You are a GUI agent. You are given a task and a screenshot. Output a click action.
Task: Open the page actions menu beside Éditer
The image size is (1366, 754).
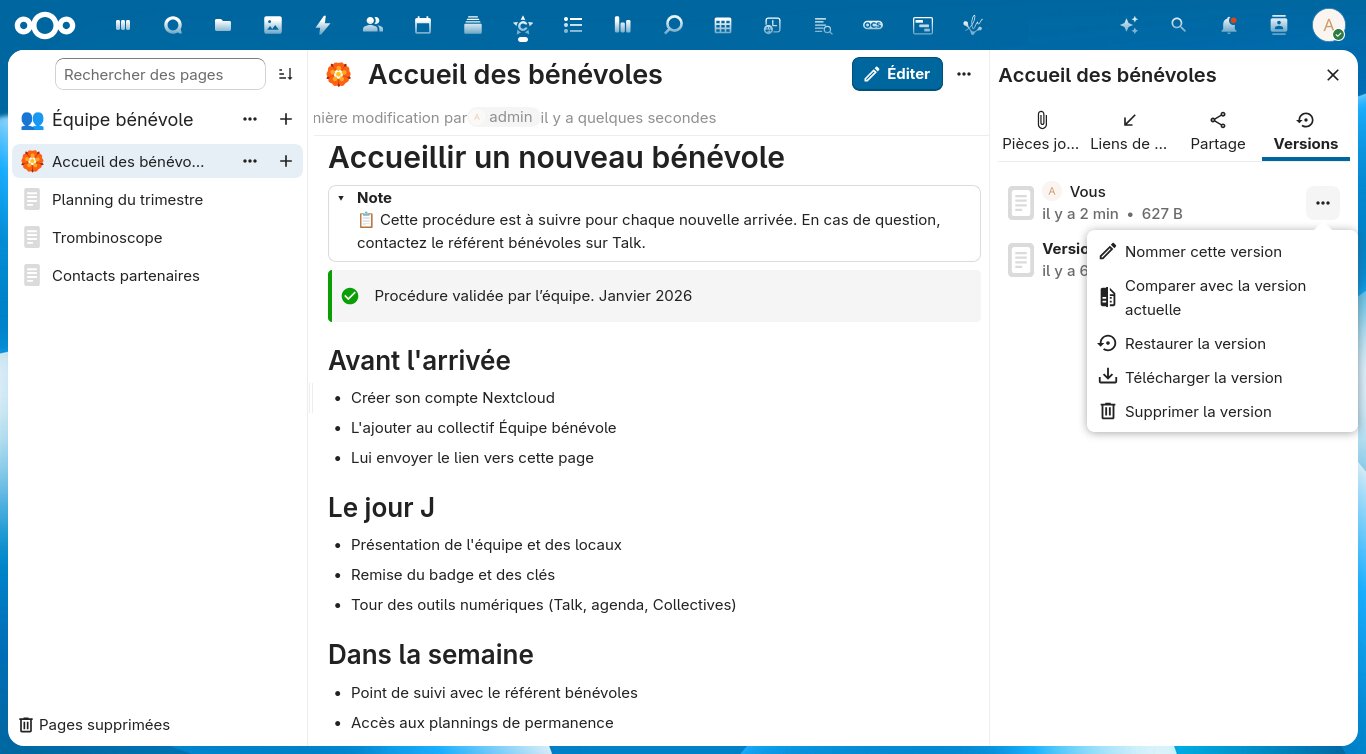click(964, 74)
